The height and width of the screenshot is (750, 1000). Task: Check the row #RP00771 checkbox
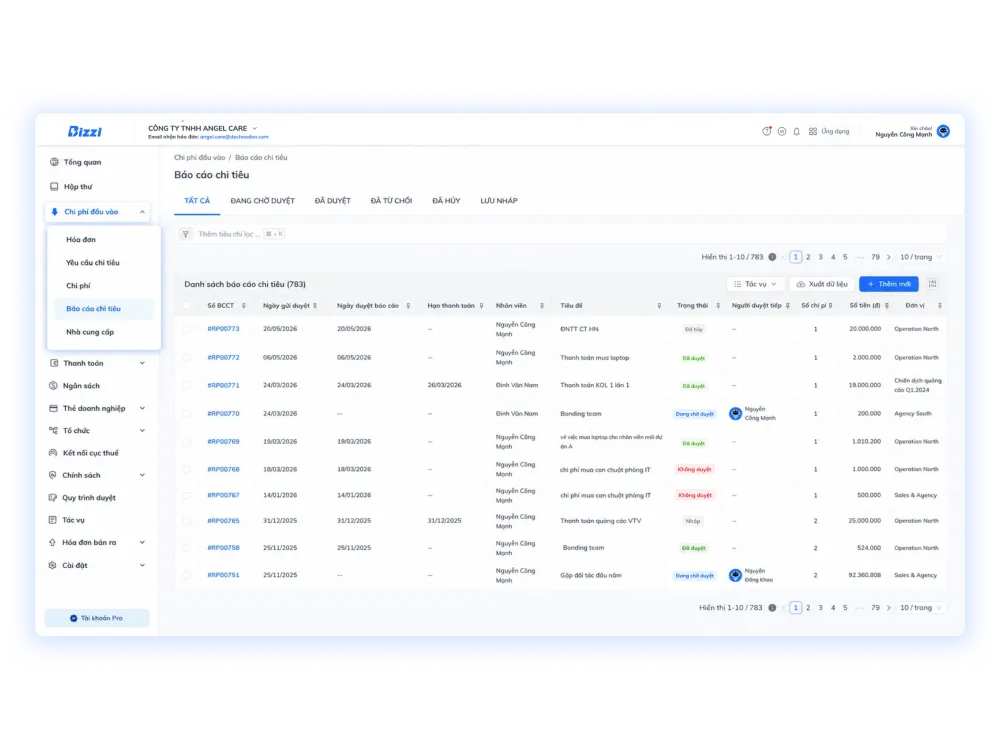(187, 385)
